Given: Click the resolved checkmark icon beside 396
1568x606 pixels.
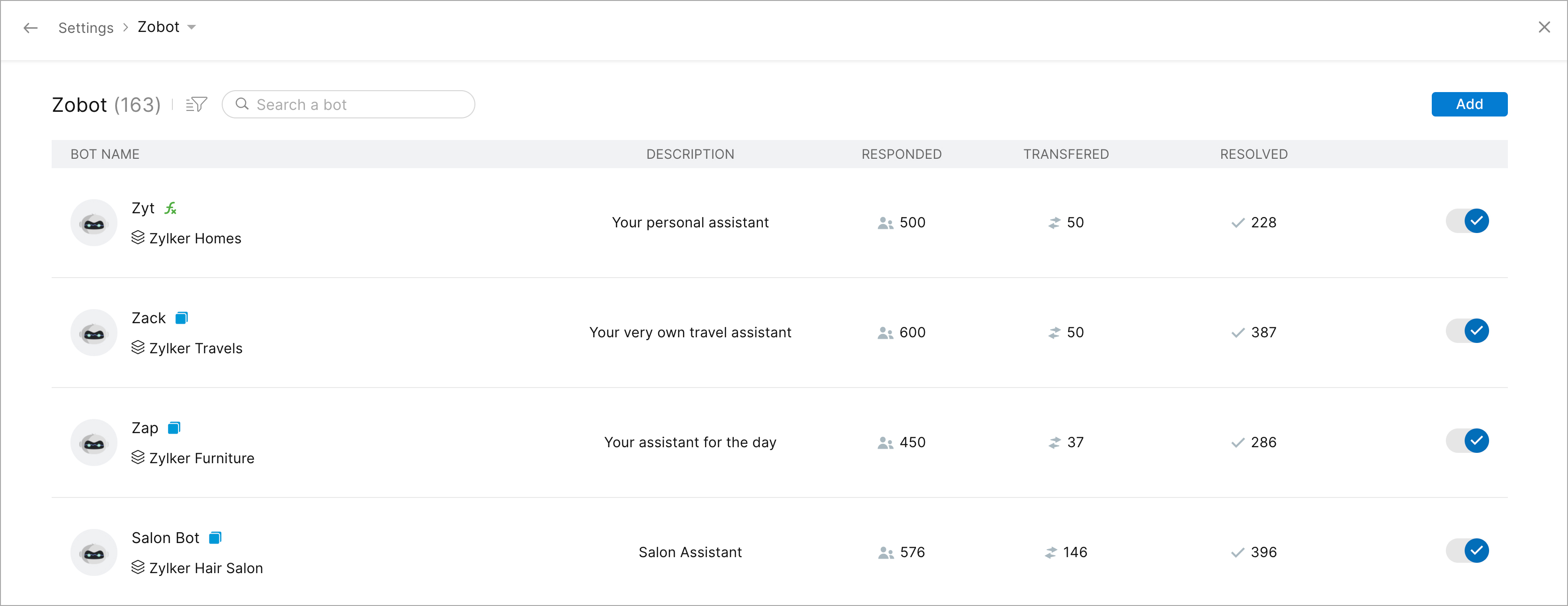Looking at the screenshot, I should (1237, 553).
